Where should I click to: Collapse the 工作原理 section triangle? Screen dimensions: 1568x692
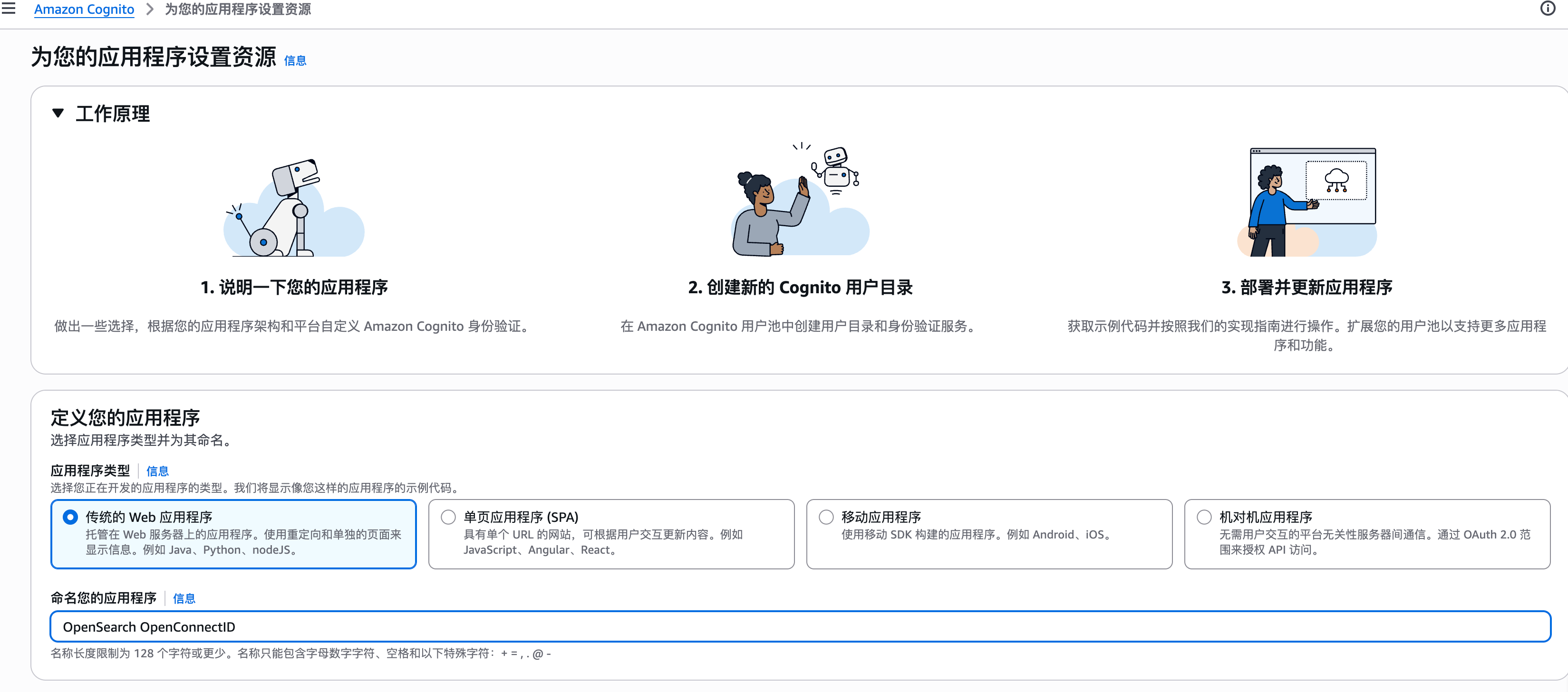58,113
